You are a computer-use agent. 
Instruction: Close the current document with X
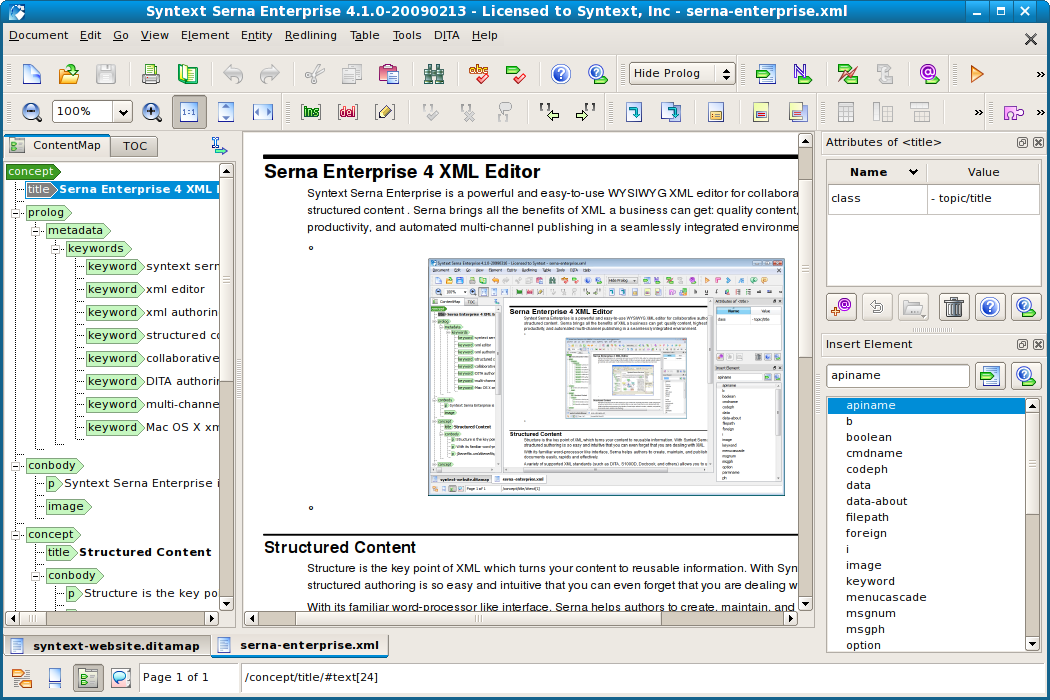[1031, 40]
